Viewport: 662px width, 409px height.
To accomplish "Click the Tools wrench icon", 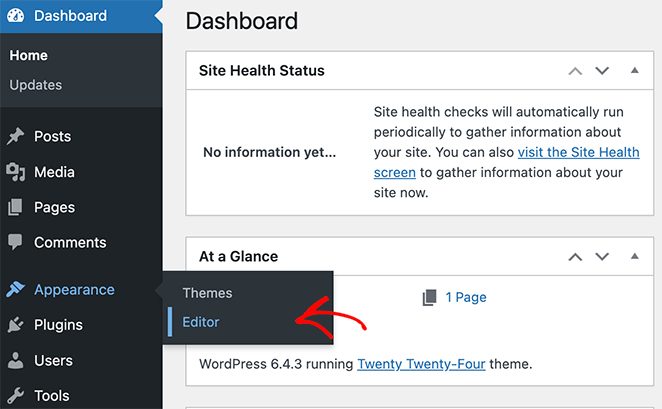I will pyautogui.click(x=16, y=395).
